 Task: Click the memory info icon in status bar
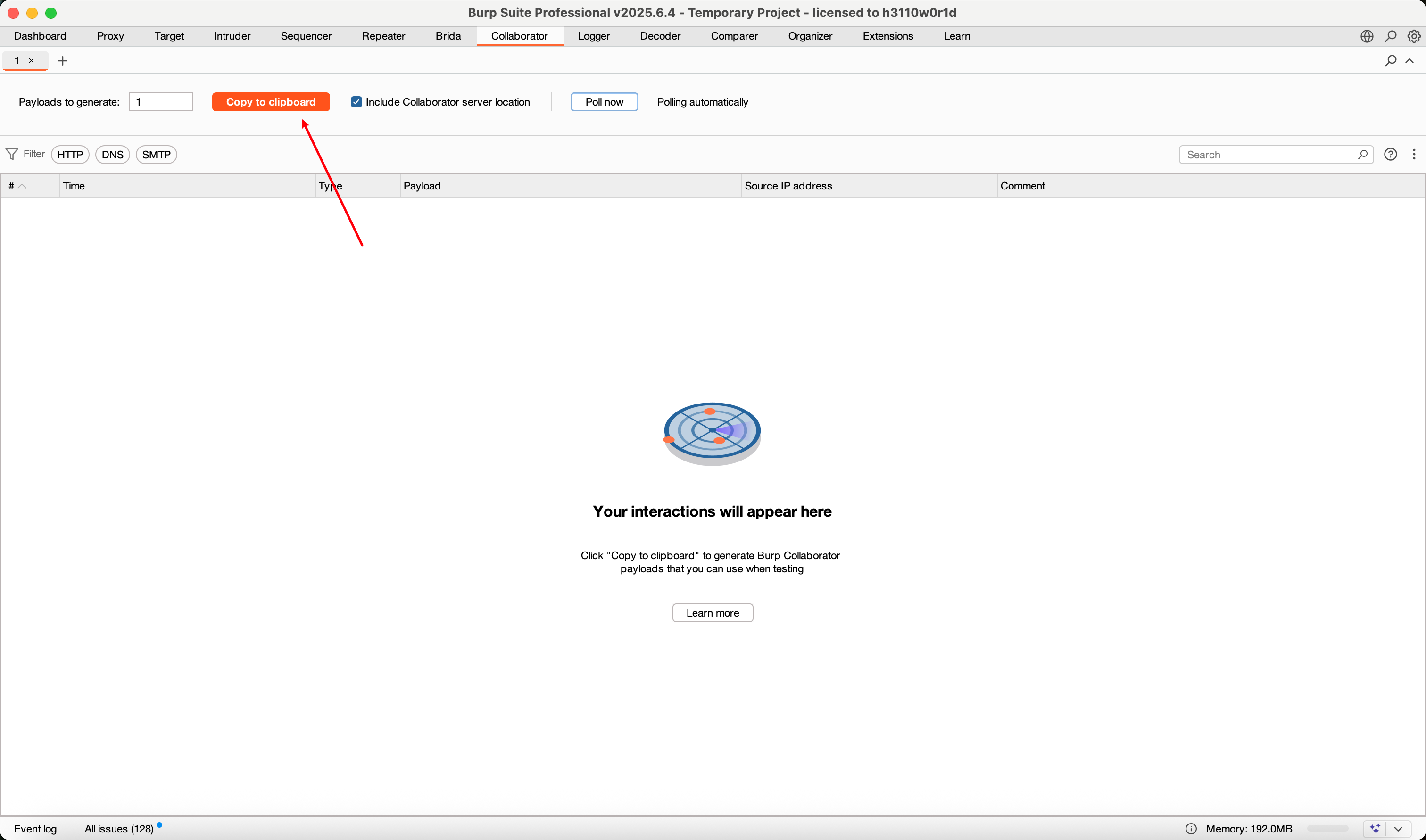click(x=1191, y=829)
